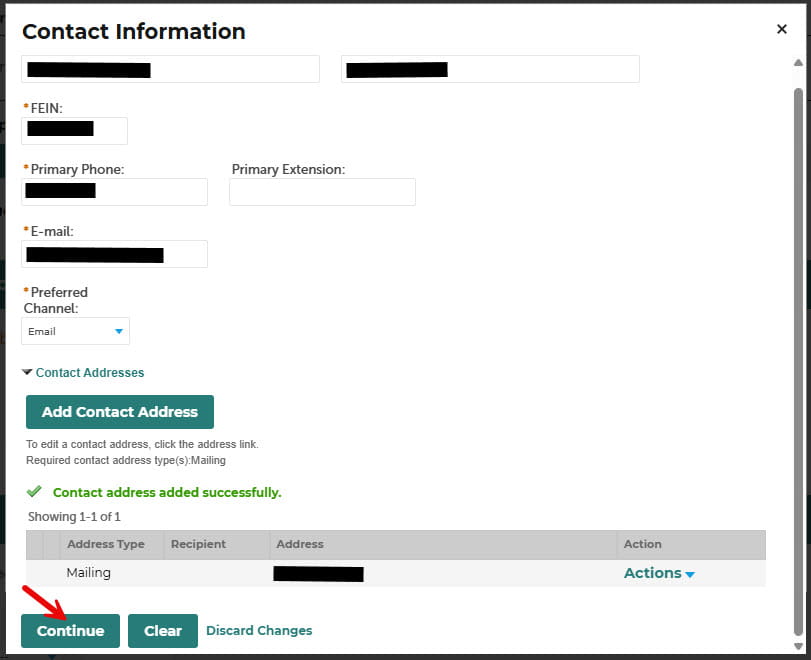Click the Clear button

coord(163,631)
